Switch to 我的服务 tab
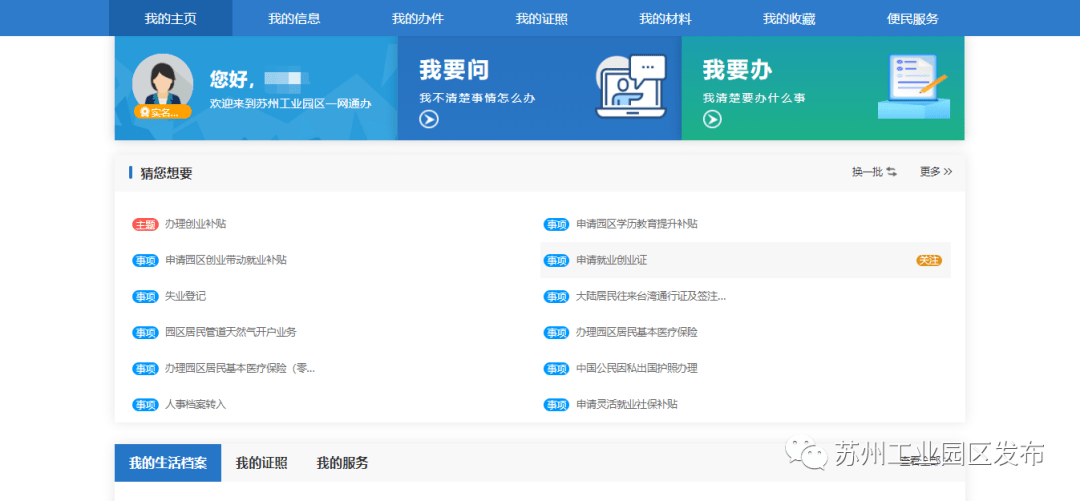This screenshot has width=1080, height=501. tap(342, 462)
